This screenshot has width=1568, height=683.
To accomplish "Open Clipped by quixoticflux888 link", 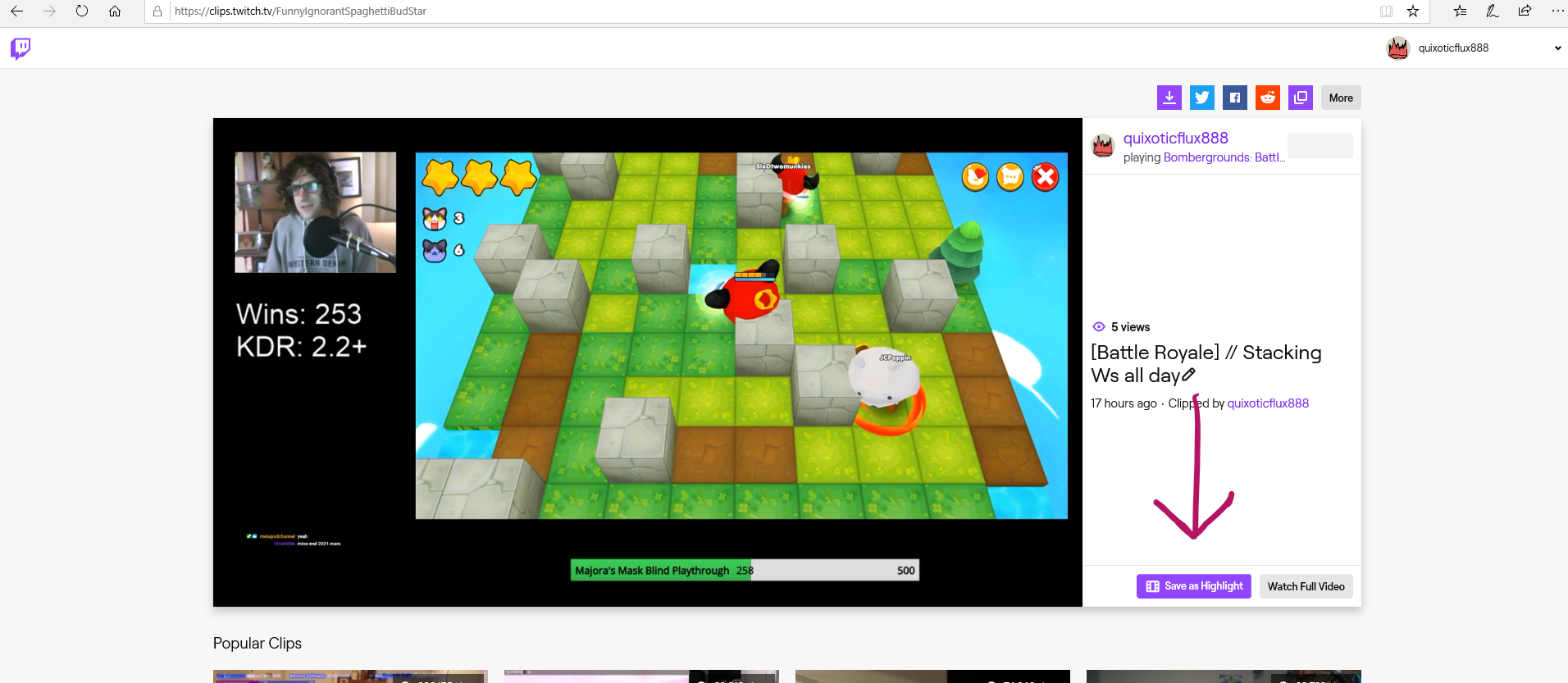I will 1268,403.
